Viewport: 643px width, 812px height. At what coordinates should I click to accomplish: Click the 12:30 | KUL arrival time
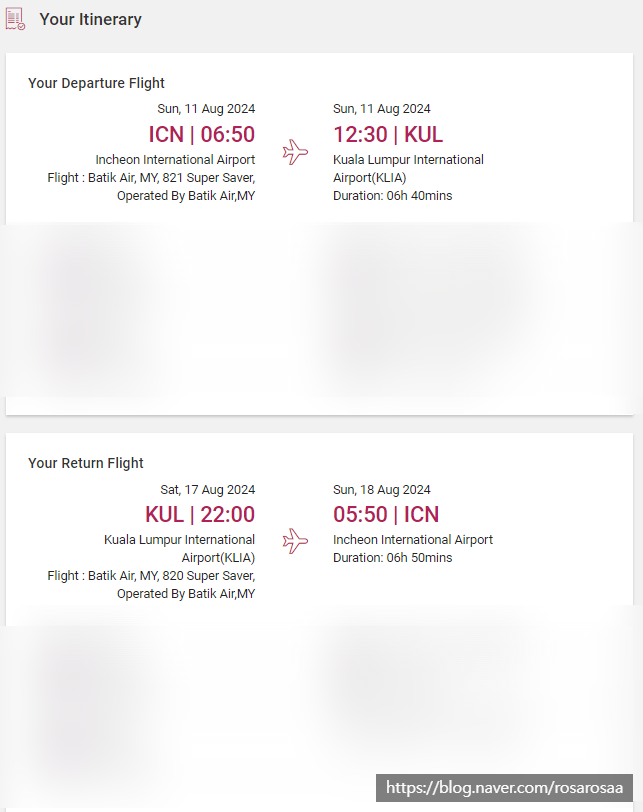tap(388, 134)
